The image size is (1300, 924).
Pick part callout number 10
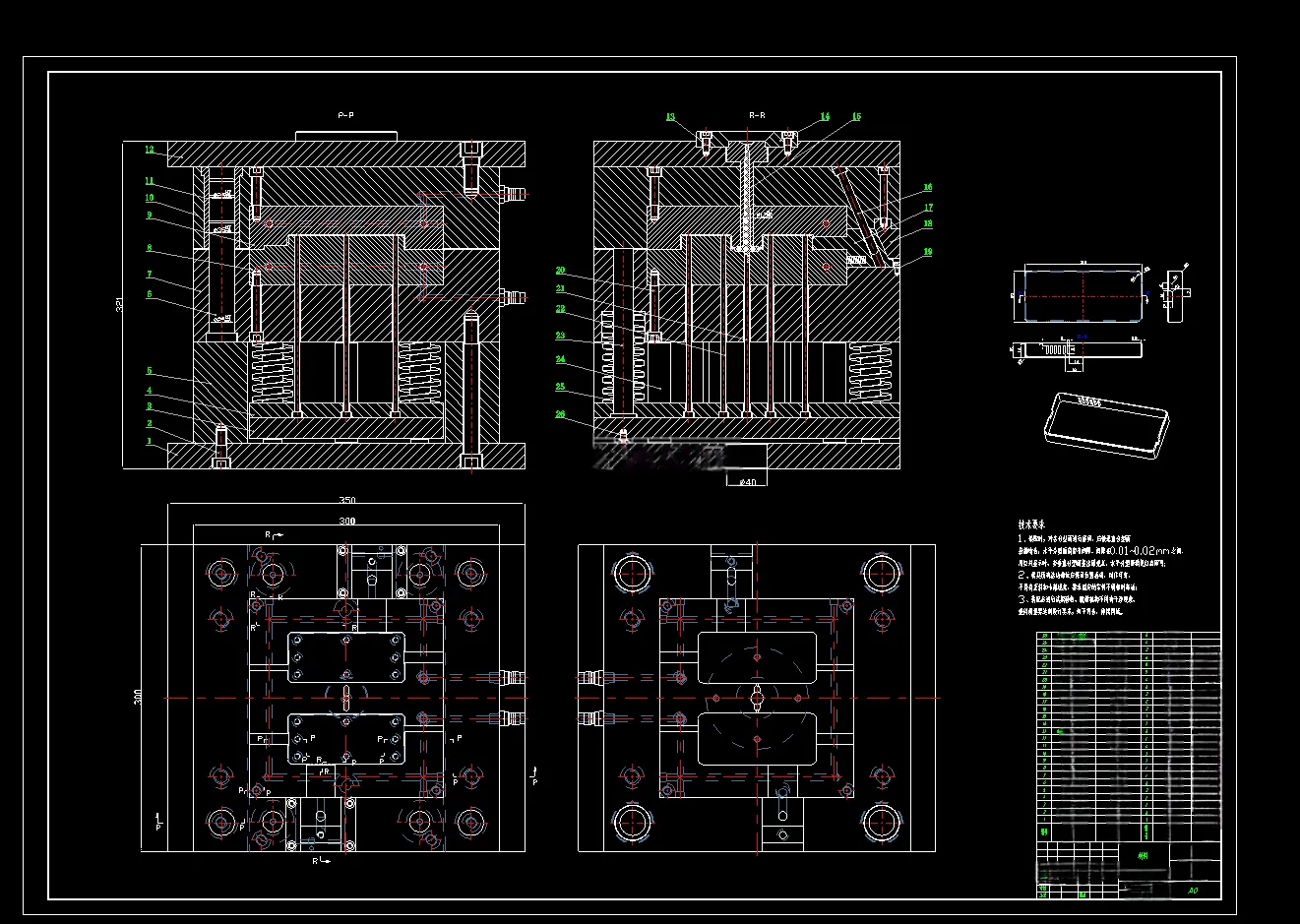point(150,198)
